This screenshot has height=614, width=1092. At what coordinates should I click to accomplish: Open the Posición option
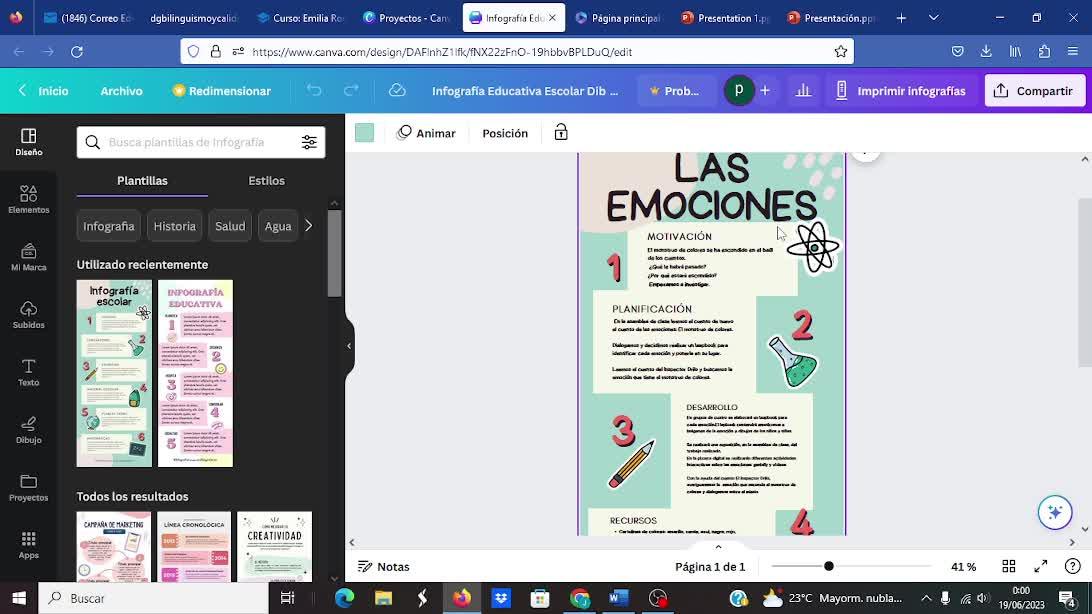coord(505,133)
